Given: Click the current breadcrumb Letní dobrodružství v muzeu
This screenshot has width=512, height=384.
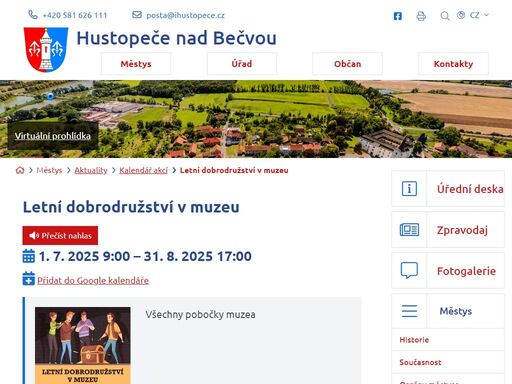Looking at the screenshot, I should 234,170.
